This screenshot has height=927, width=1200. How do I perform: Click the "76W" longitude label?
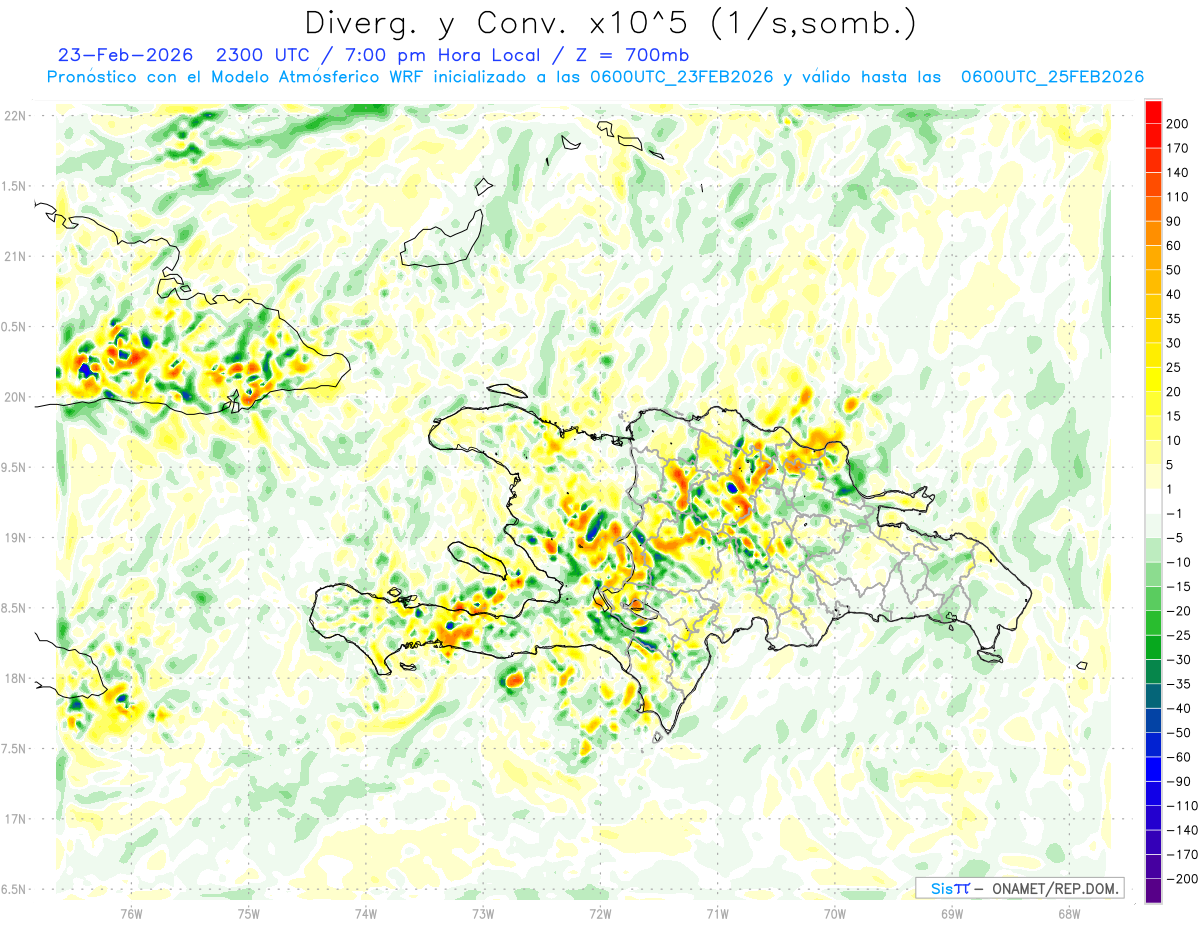click(131, 913)
